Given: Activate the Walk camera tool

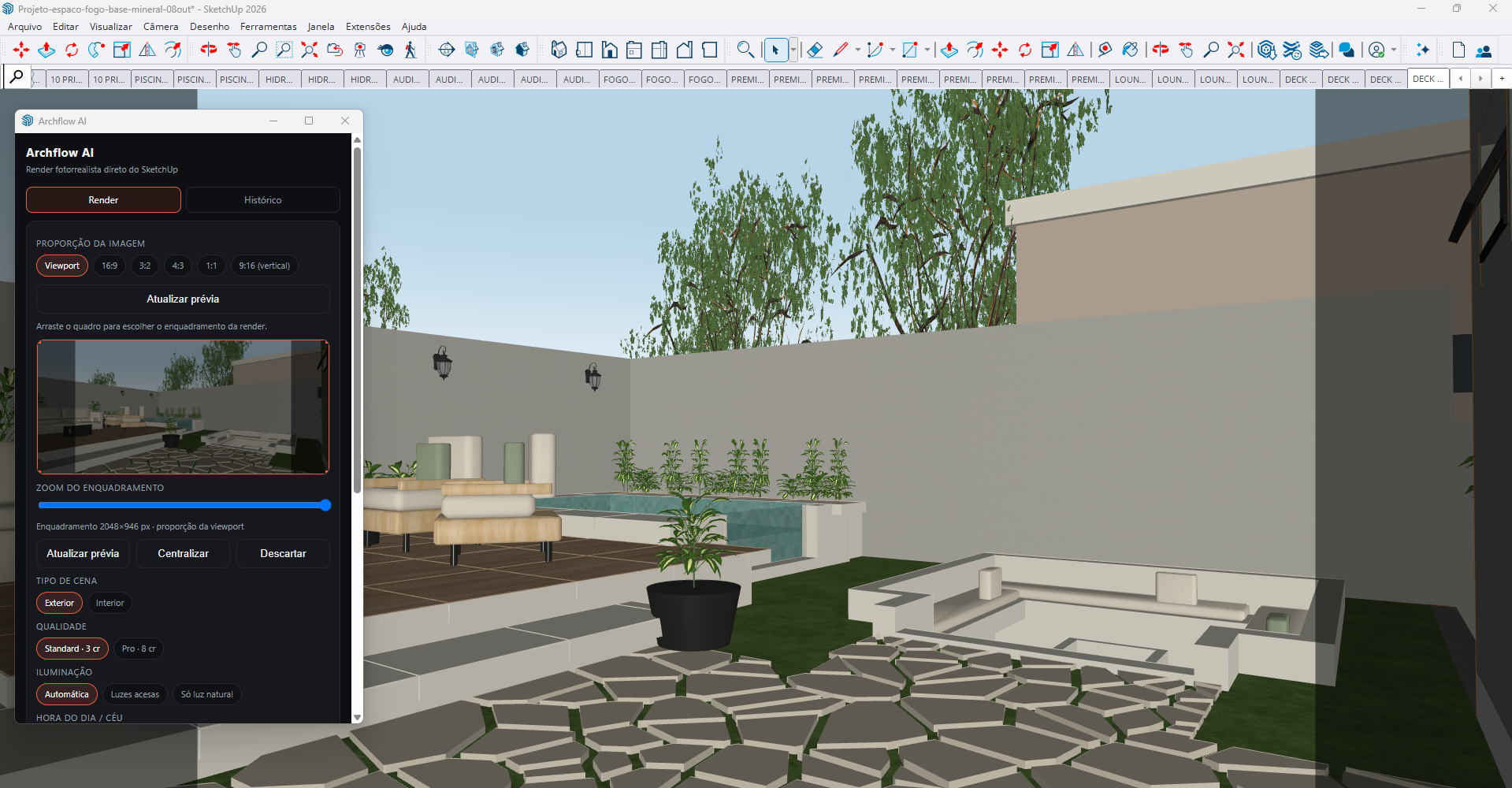Looking at the screenshot, I should pyautogui.click(x=411, y=50).
